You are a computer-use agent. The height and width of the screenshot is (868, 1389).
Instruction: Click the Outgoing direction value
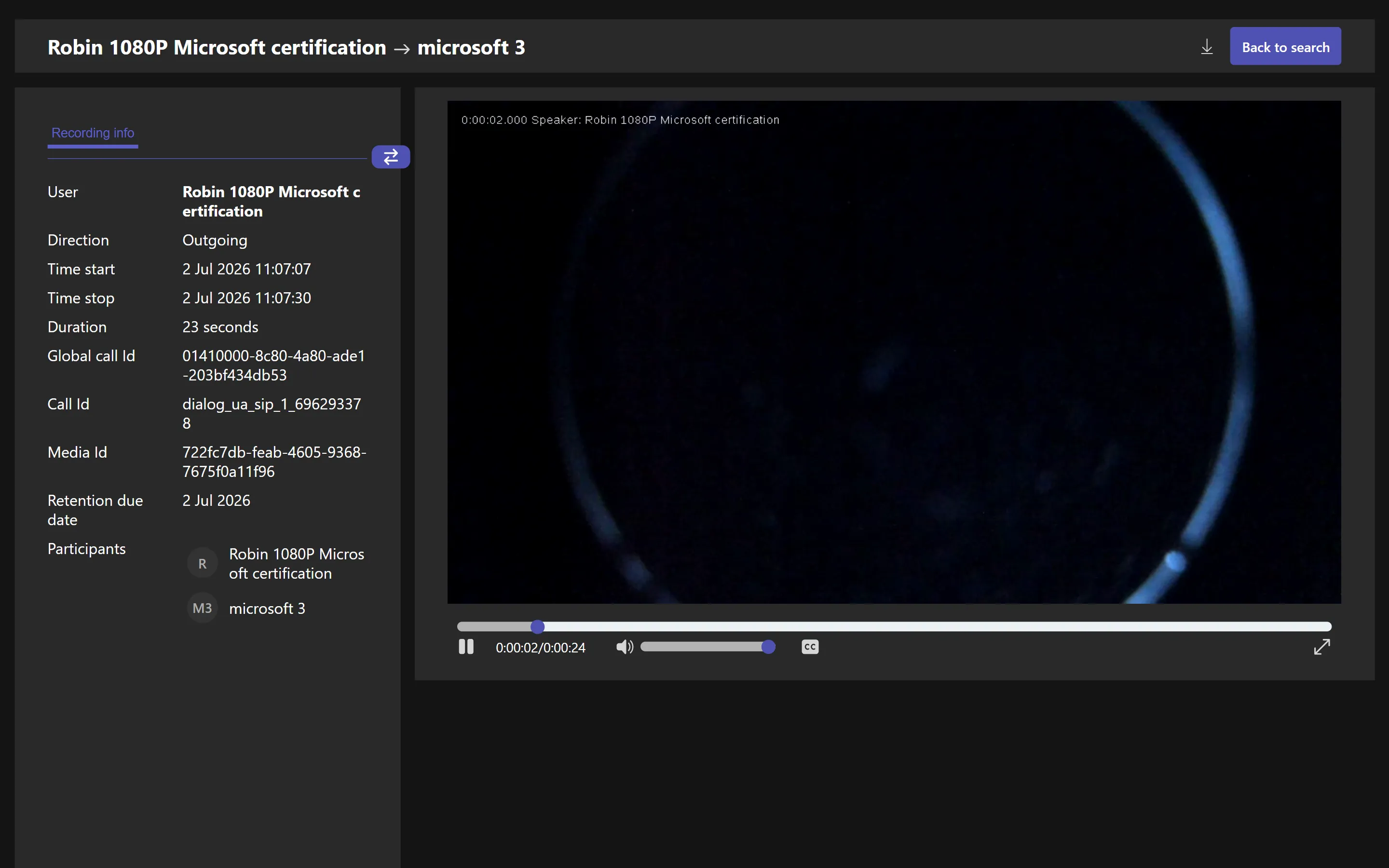click(x=215, y=240)
